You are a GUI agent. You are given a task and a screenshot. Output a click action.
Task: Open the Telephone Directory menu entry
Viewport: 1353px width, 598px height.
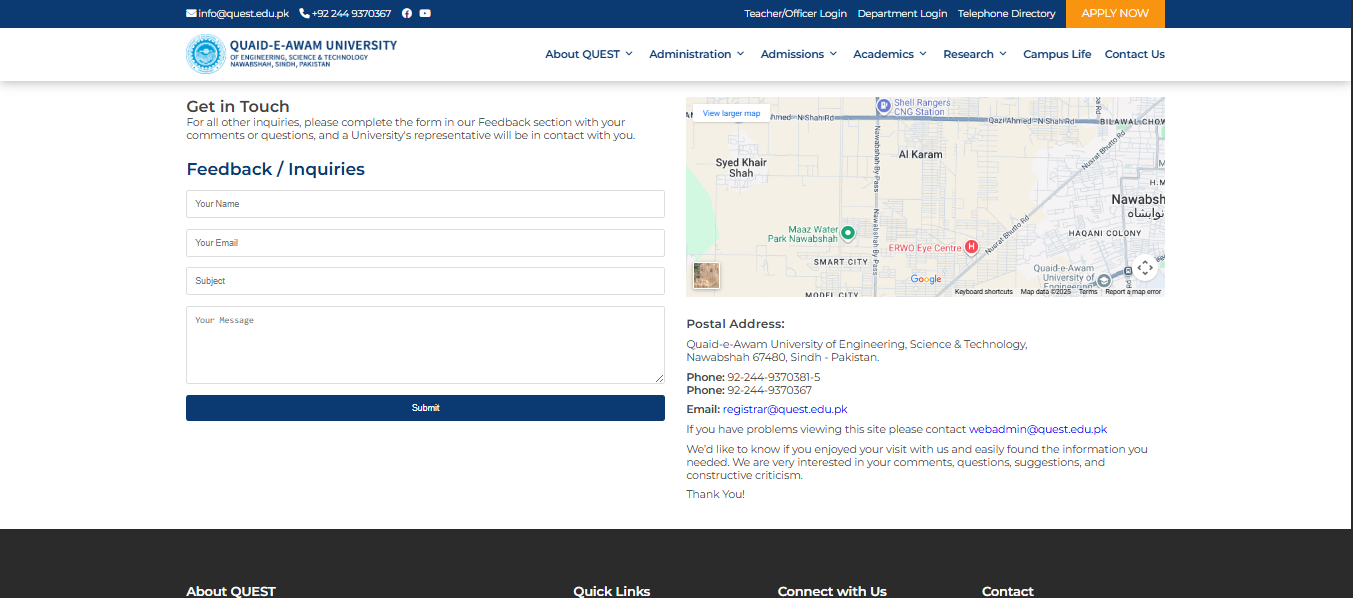coord(1007,13)
